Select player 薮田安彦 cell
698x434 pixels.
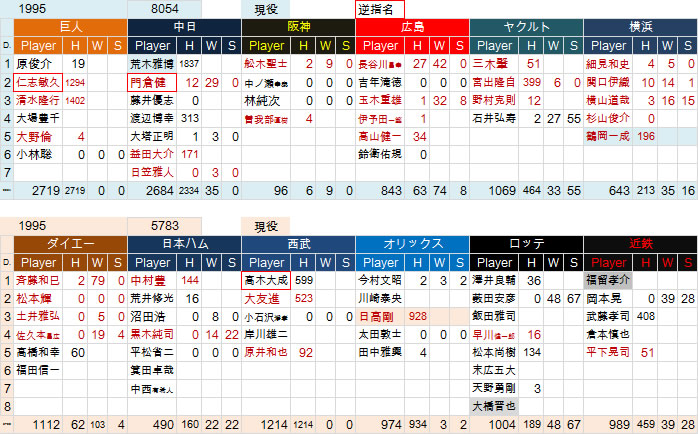(494, 299)
